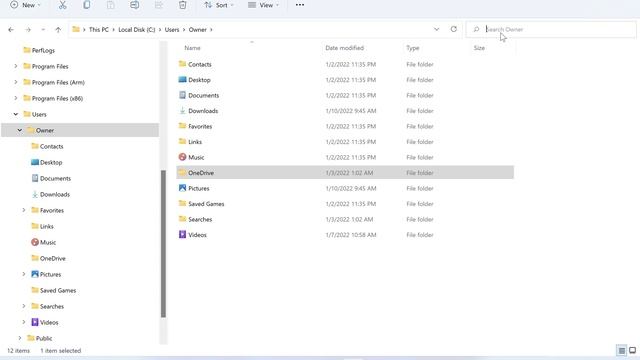Select PerfLogs in navigation tree

pos(39,50)
